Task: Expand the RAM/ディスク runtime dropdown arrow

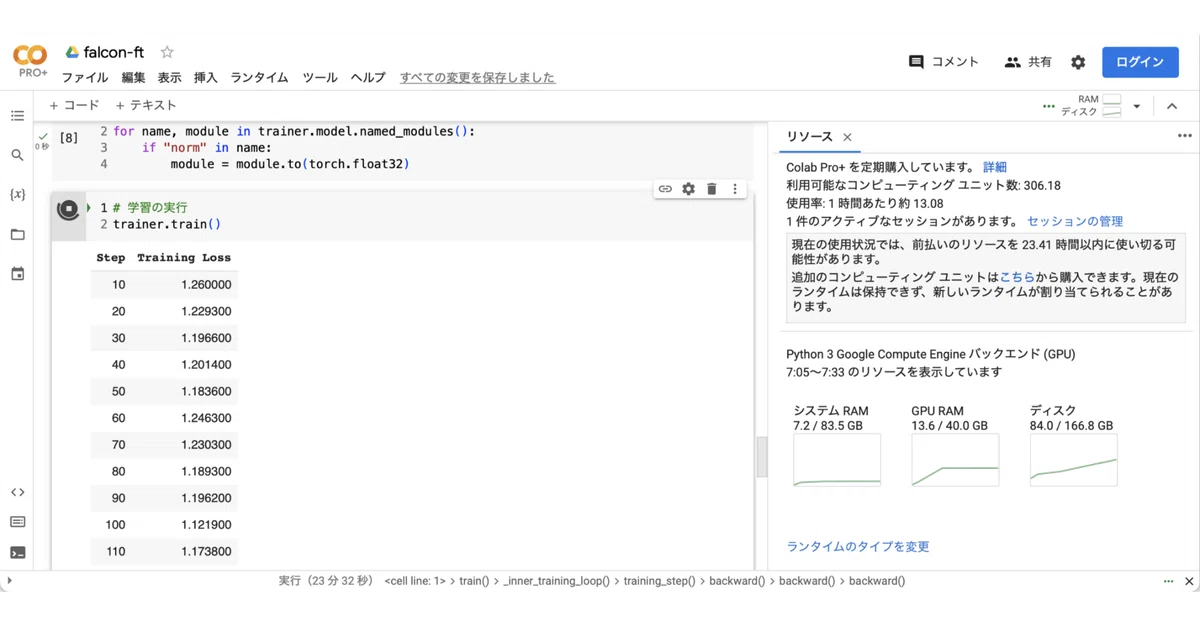Action: (x=1136, y=106)
